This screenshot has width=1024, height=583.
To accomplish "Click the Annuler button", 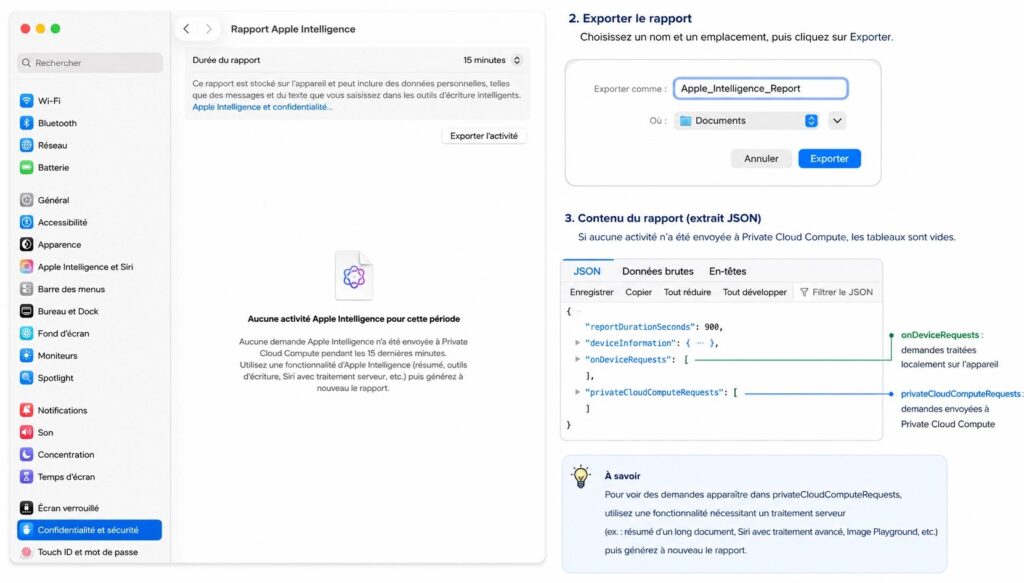I will 761,159.
